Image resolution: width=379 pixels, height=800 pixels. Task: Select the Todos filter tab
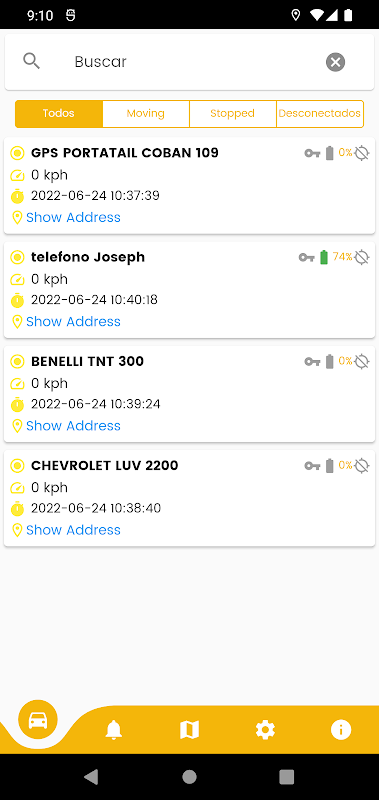(59, 113)
